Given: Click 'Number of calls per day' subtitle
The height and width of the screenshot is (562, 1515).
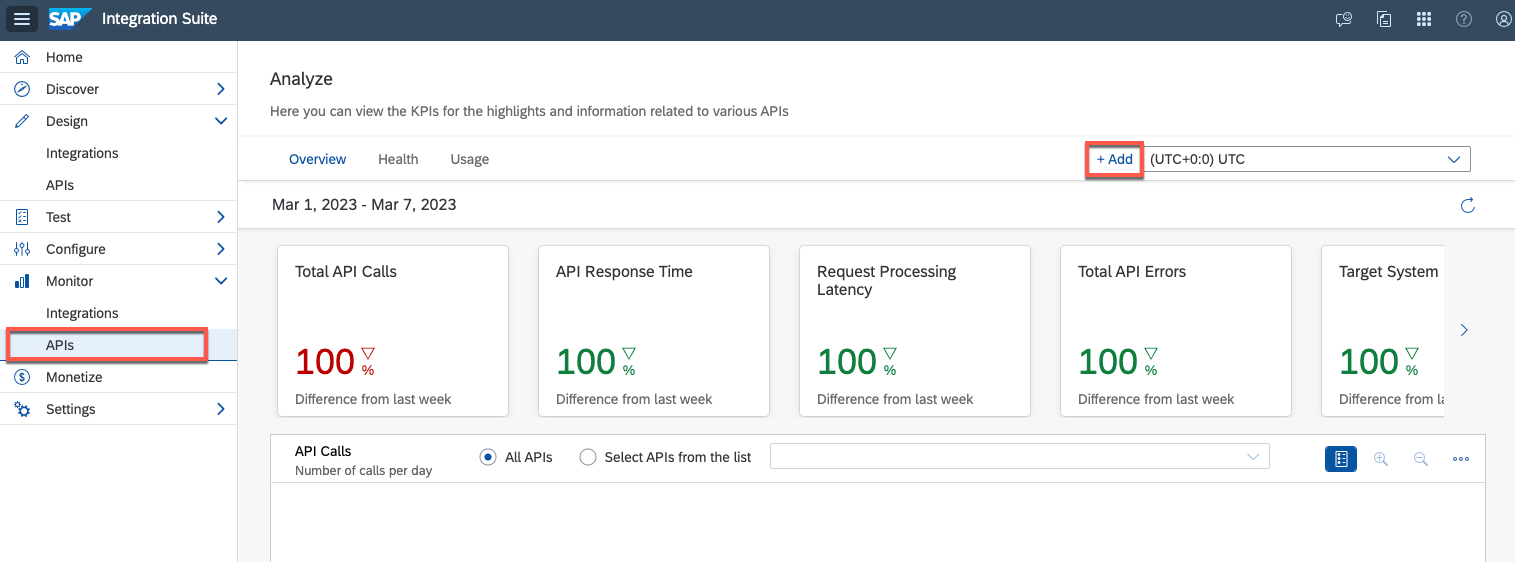Looking at the screenshot, I should pyautogui.click(x=364, y=470).
